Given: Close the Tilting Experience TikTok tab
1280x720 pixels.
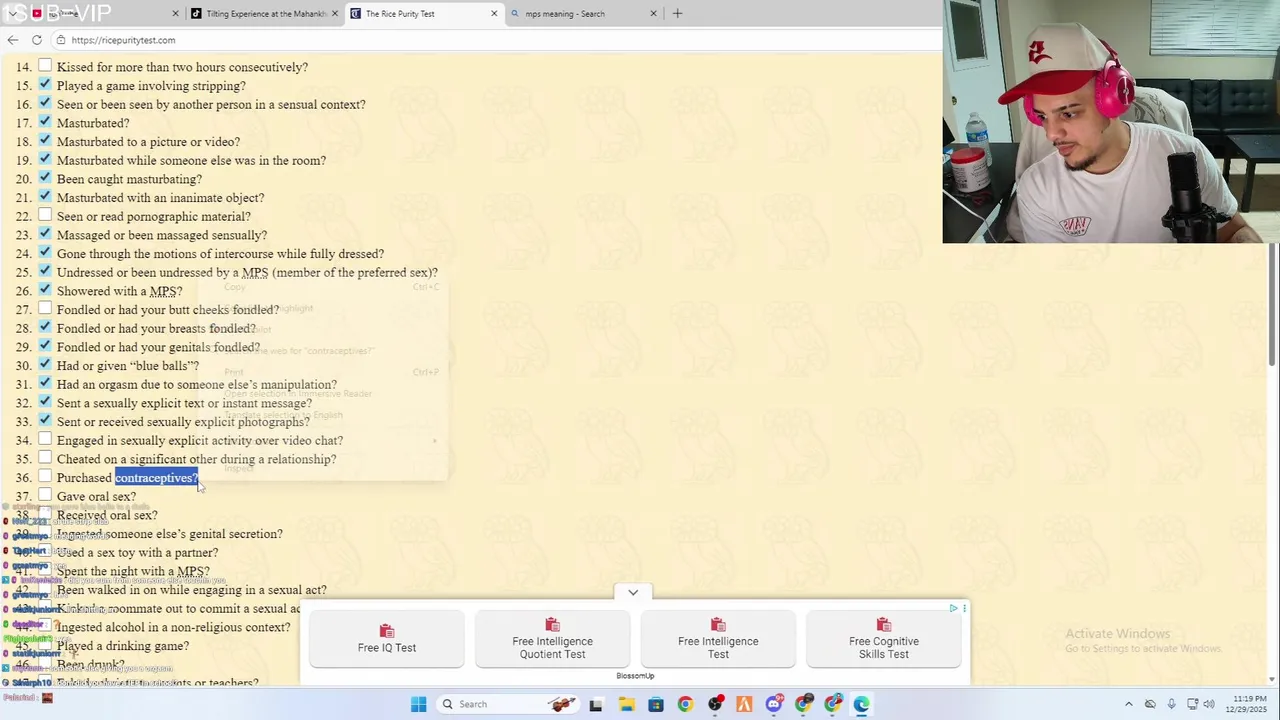Looking at the screenshot, I should (335, 14).
